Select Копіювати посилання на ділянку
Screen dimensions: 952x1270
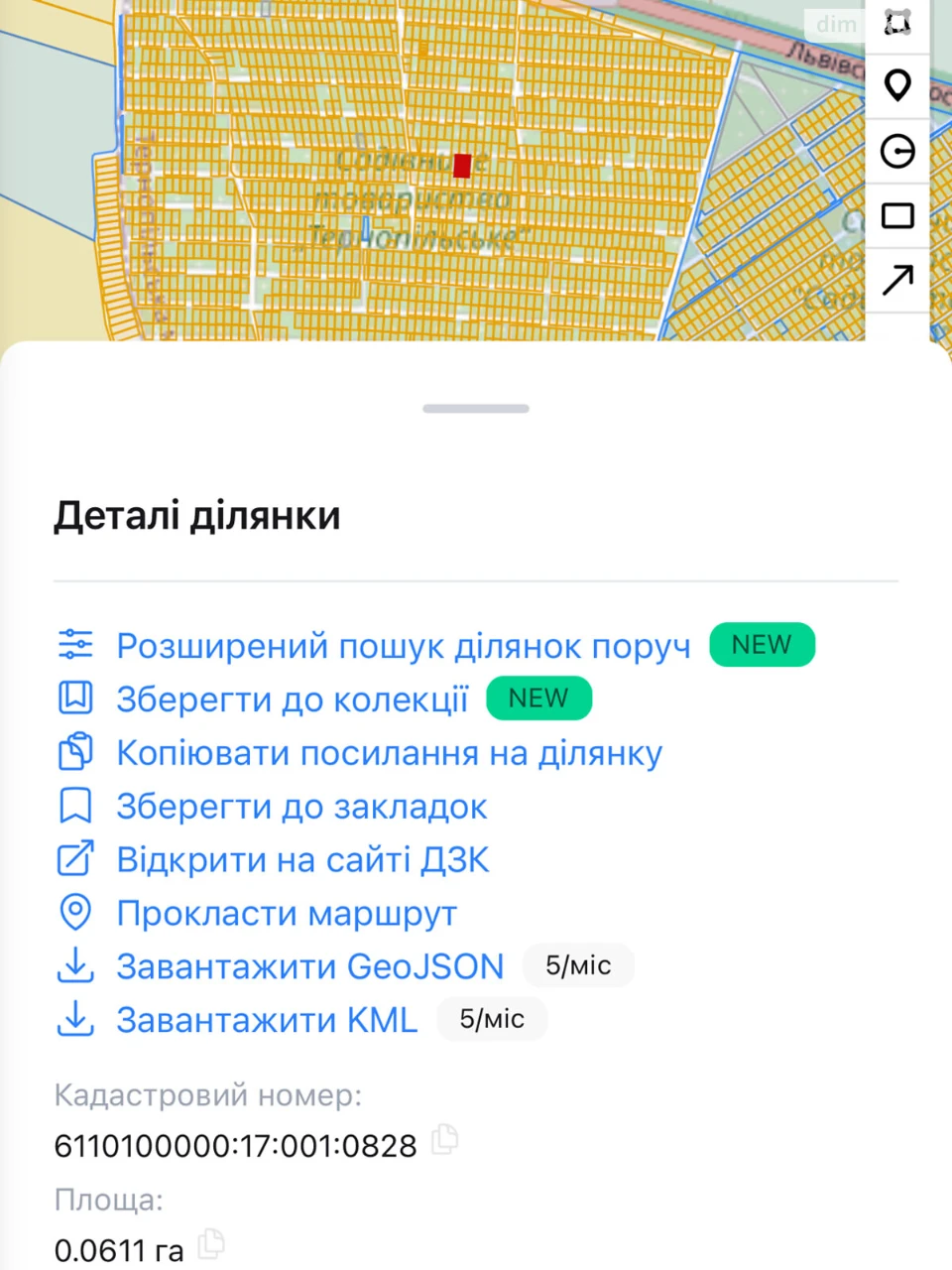click(390, 753)
